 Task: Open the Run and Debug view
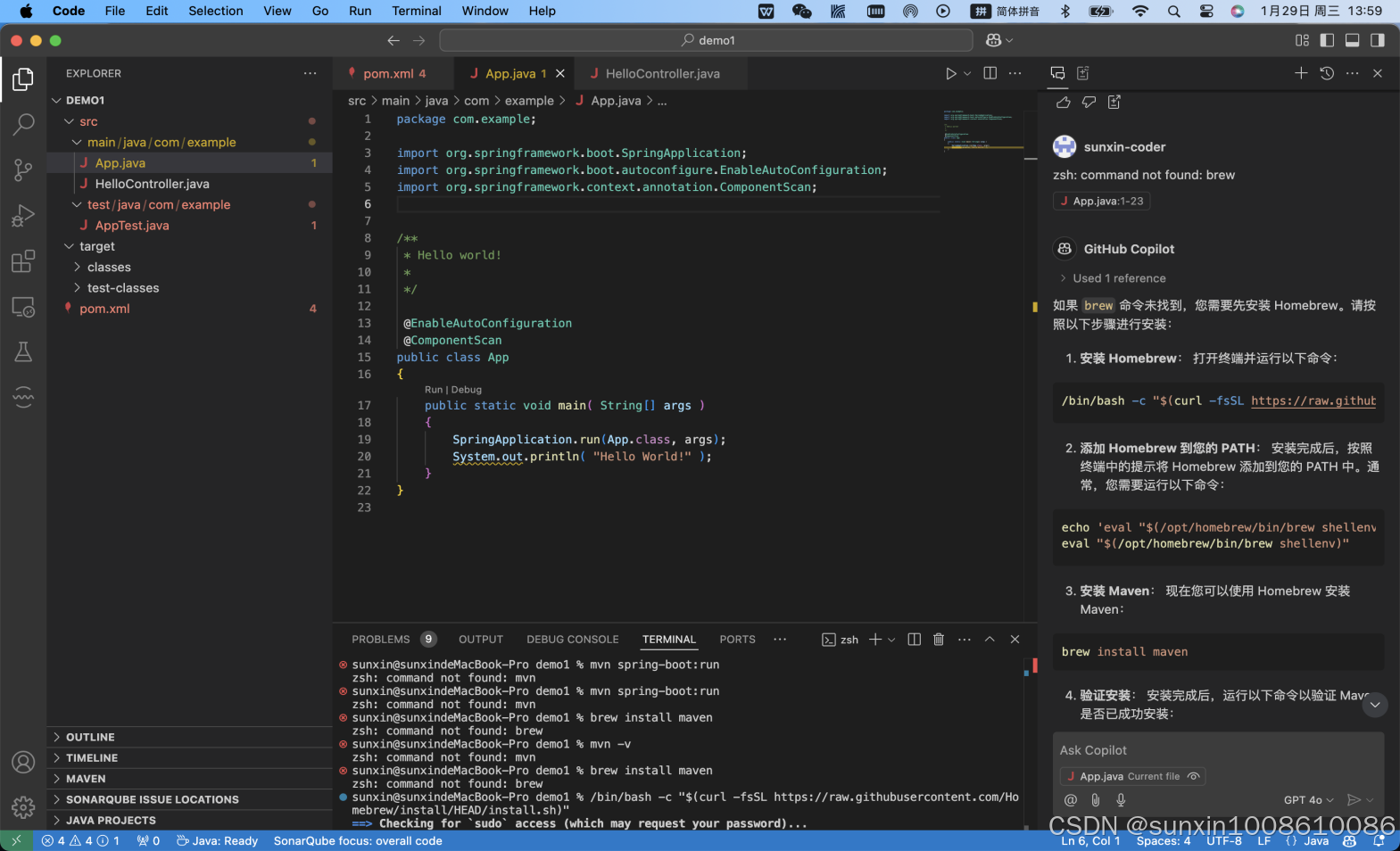[x=23, y=215]
